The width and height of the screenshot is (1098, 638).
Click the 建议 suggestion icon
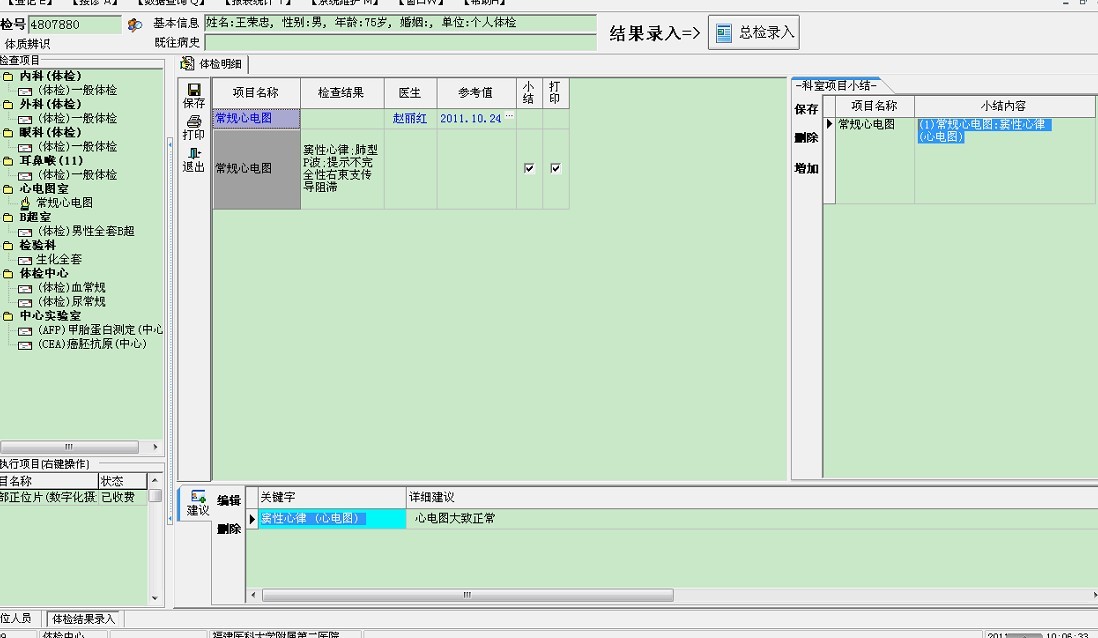tap(197, 496)
